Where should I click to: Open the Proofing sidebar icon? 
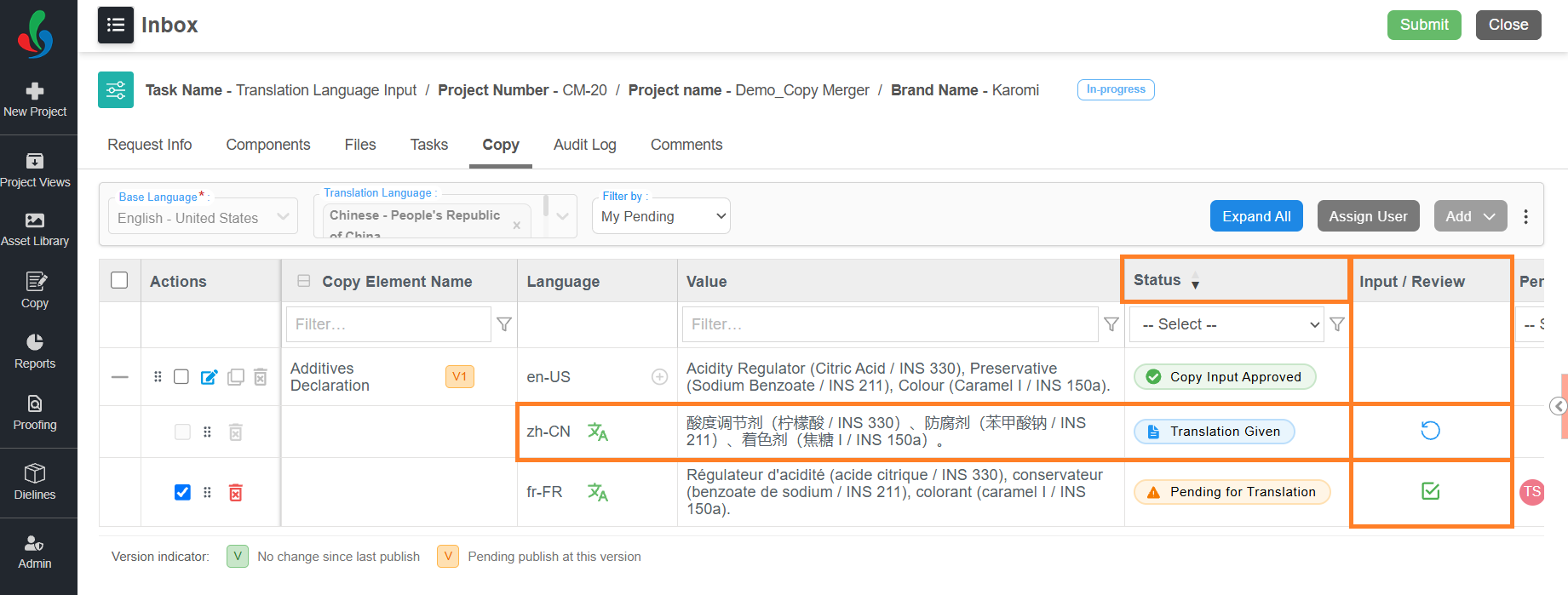point(35,412)
